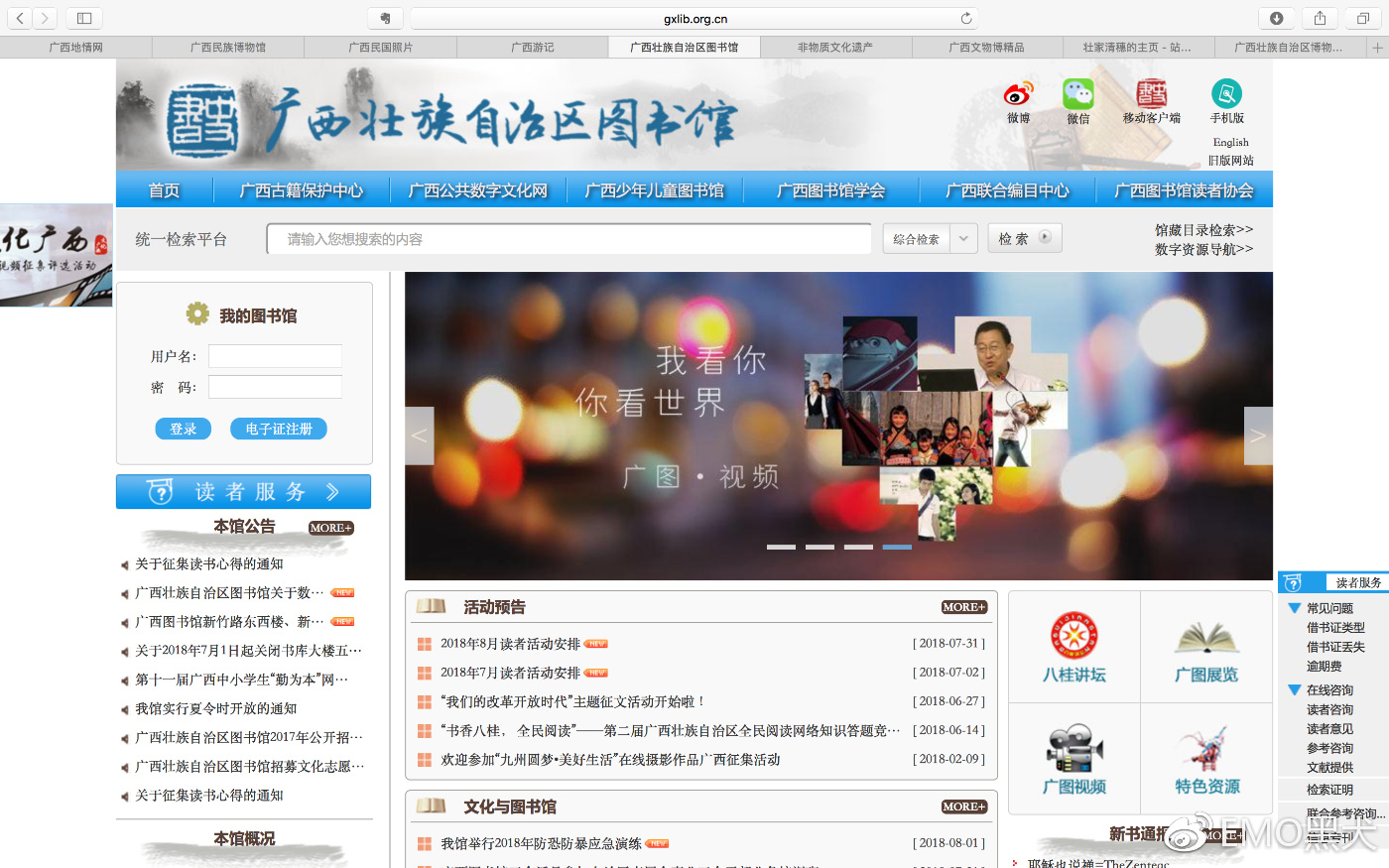Switch to 广西地情网 tab
Viewport: 1389px width, 868px height.
(x=75, y=47)
